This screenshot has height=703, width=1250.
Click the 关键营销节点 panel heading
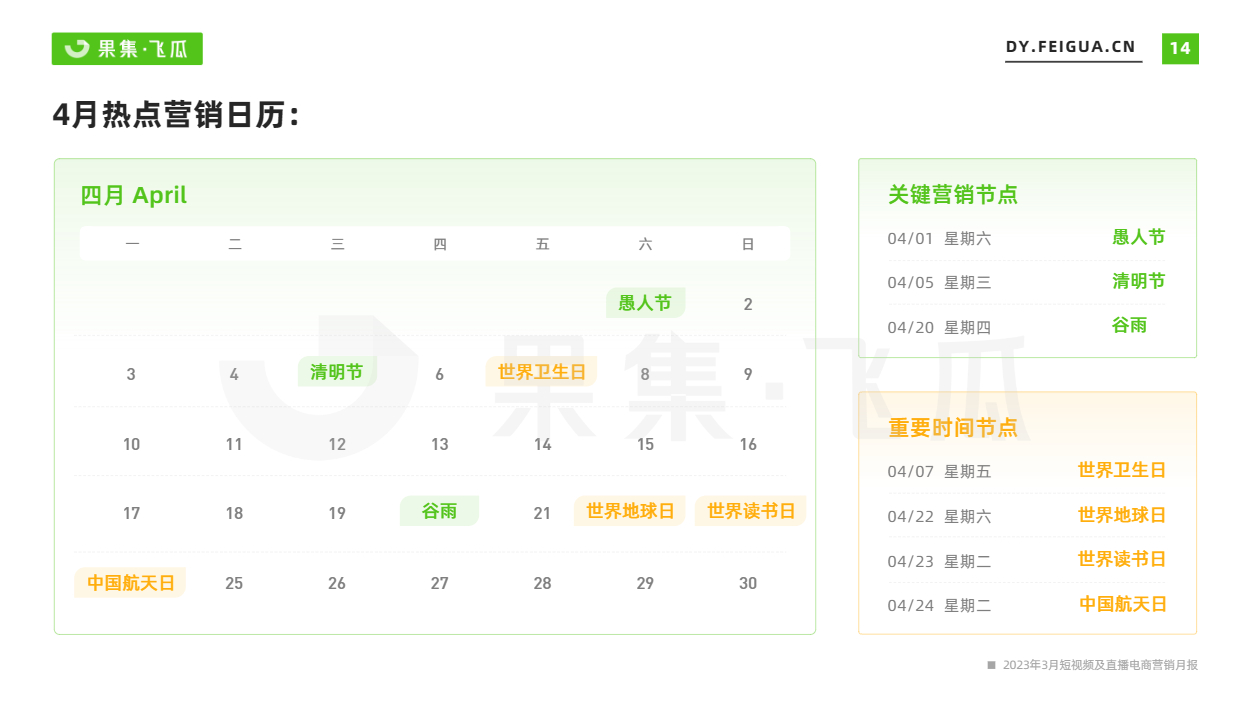pos(953,194)
